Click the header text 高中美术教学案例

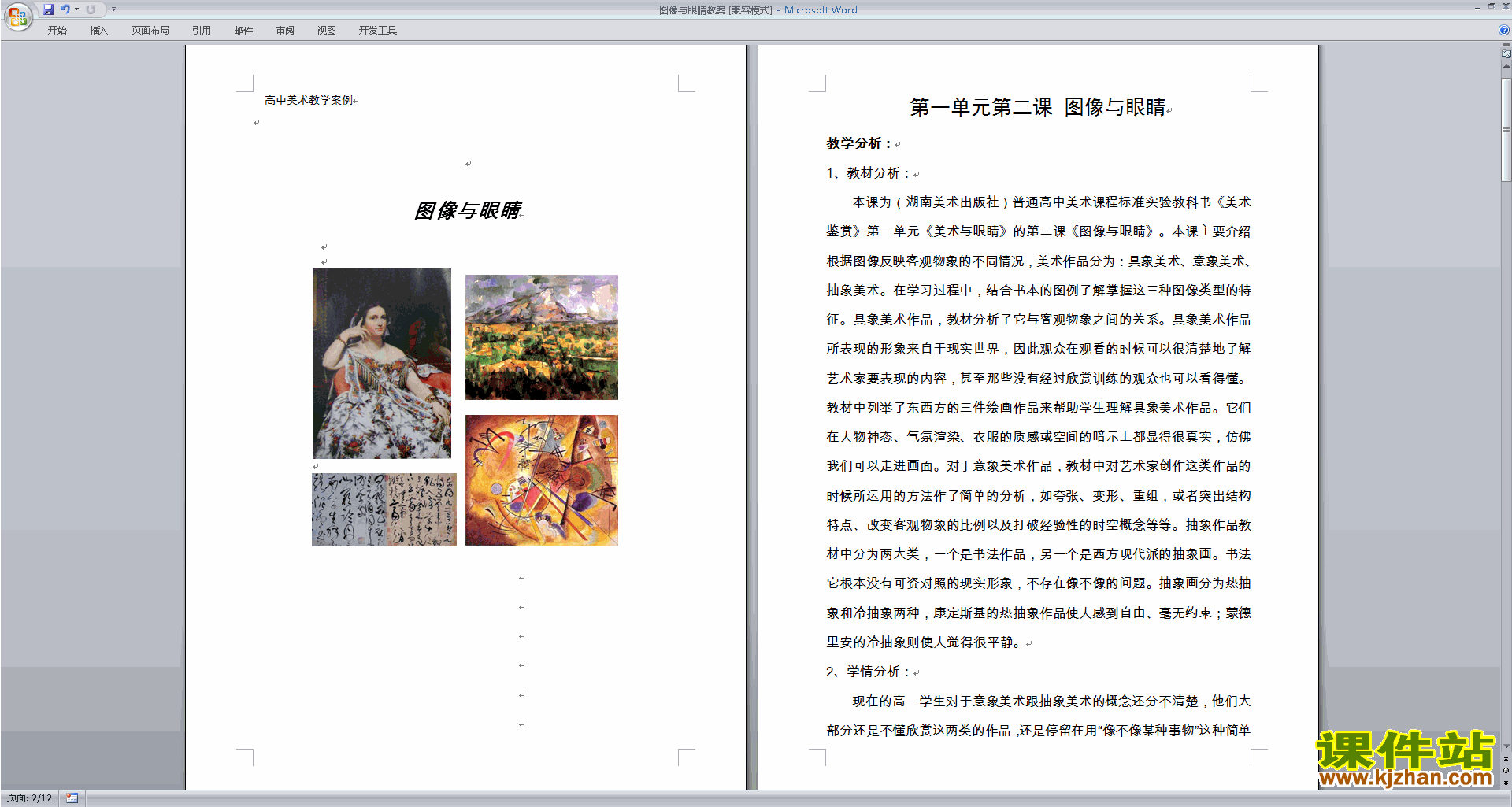point(309,100)
